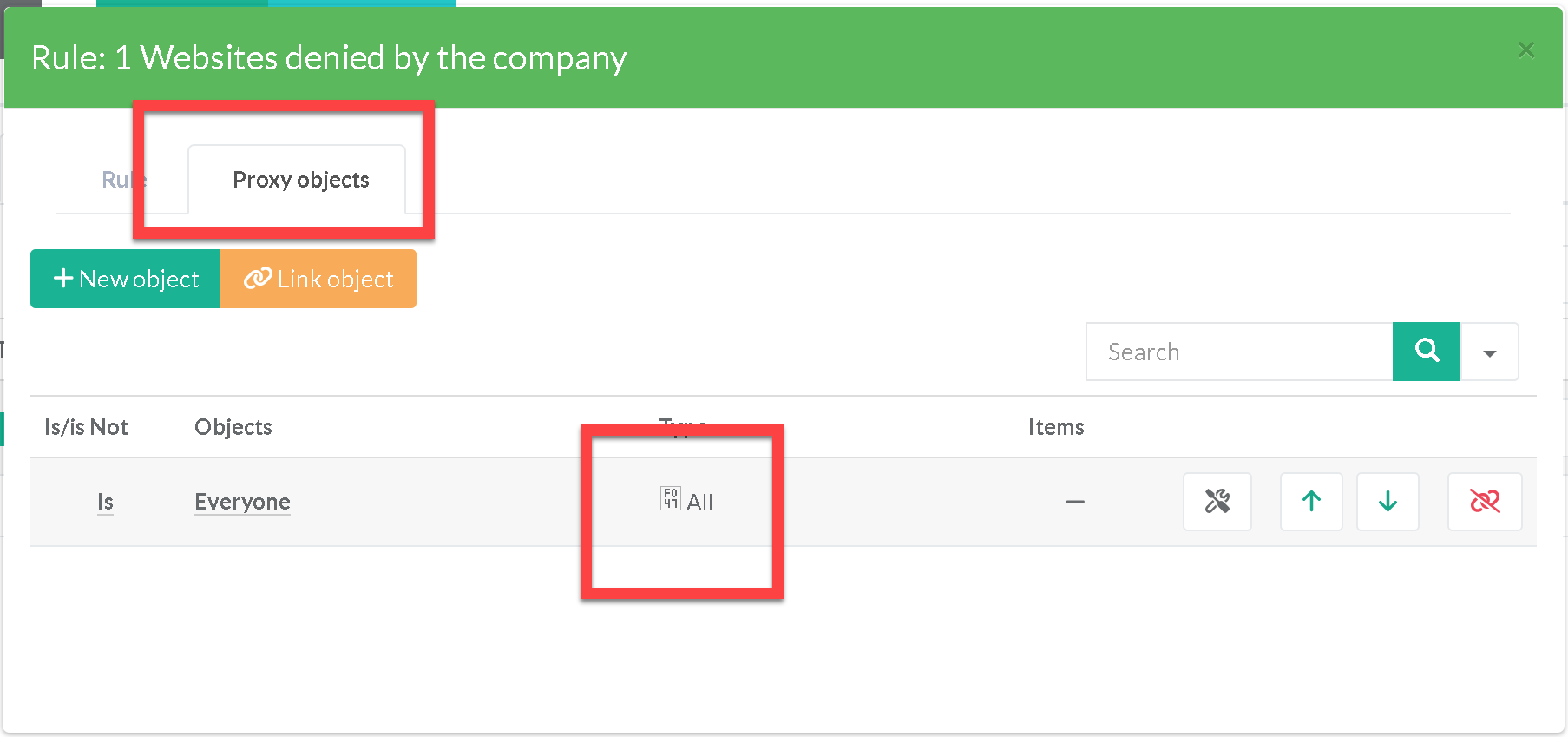The image size is (1568, 737).
Task: Unlink the Everyone object from rule
Action: pos(1485,502)
